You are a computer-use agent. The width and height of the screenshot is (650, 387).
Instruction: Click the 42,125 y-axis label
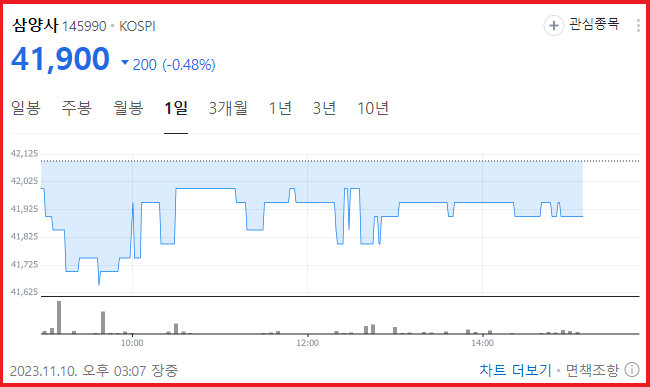point(24,154)
